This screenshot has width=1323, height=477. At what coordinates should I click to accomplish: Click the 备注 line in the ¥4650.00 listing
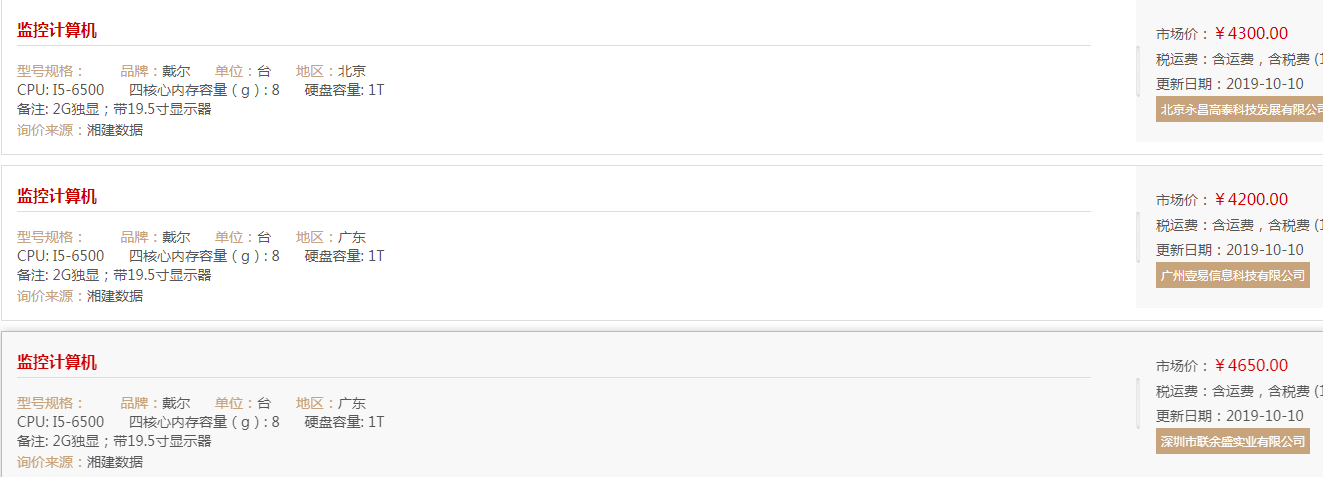point(114,441)
